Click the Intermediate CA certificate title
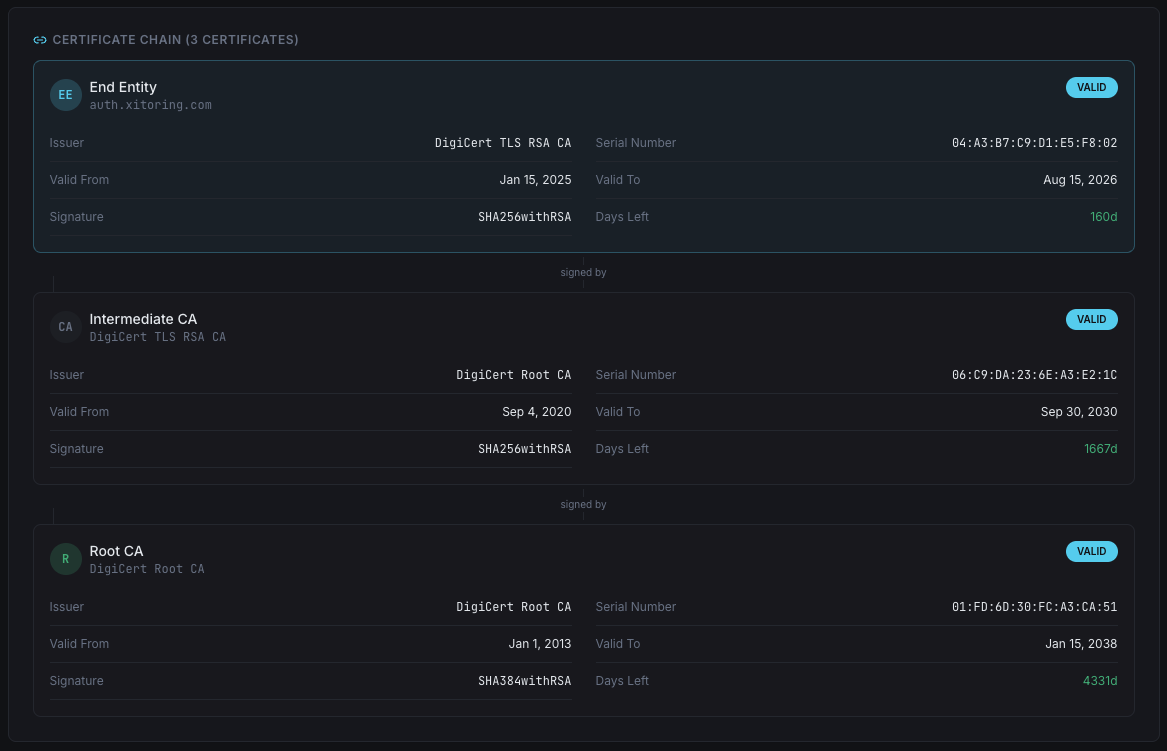The height and width of the screenshot is (751, 1167). point(143,319)
